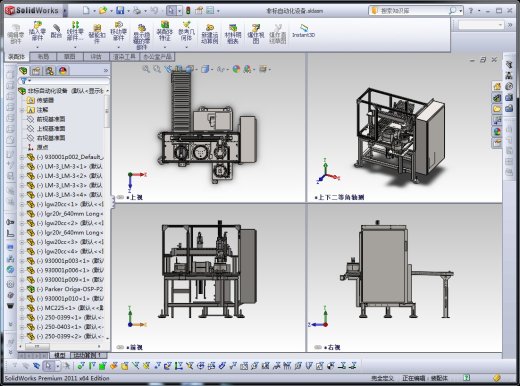Click the New document icon
This screenshot has width=520, height=386.
click(86, 10)
